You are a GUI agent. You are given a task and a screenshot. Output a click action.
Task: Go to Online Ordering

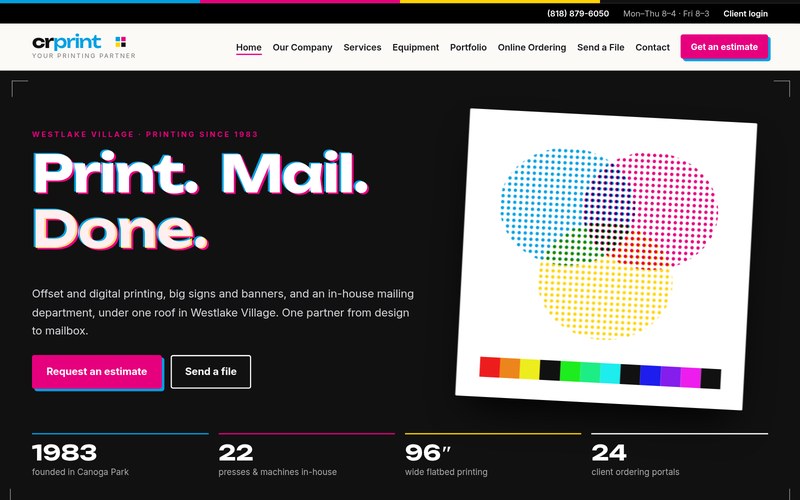click(x=532, y=47)
